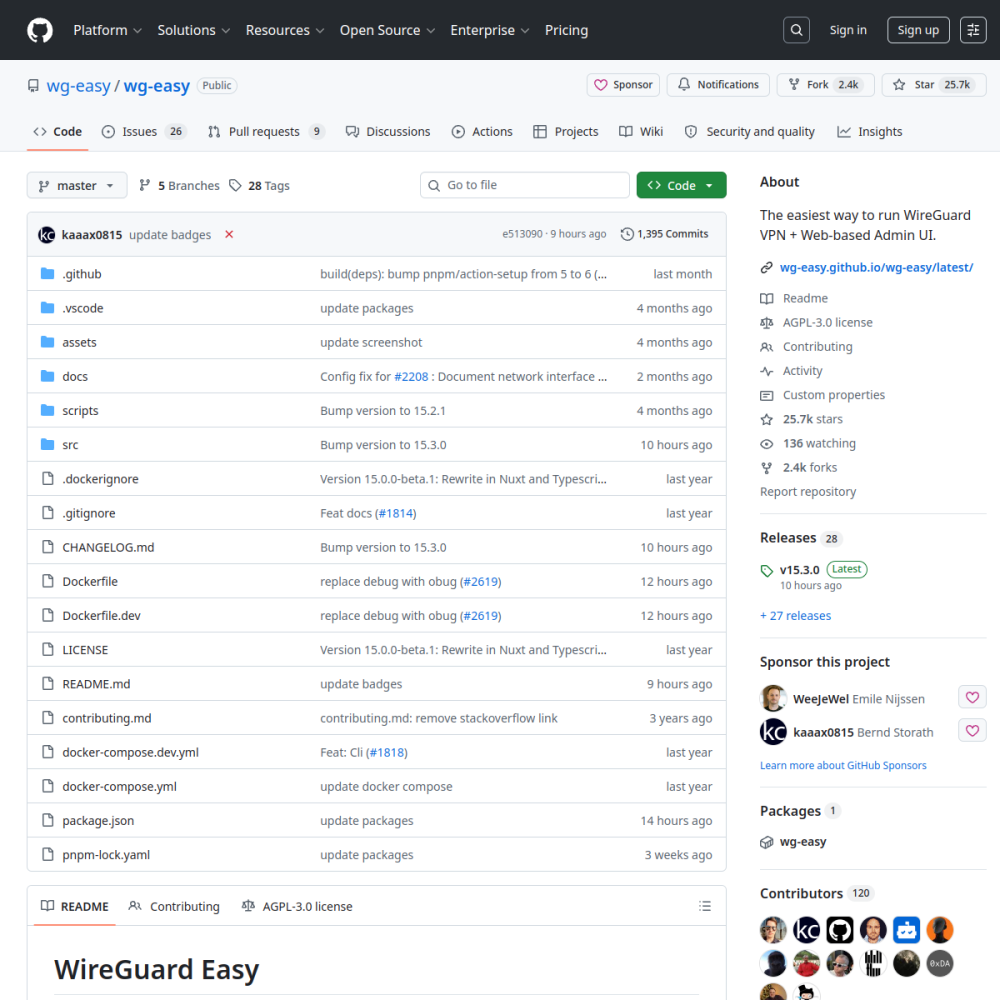1000x1000 pixels.
Task: Click the Sign up button
Action: click(x=918, y=30)
